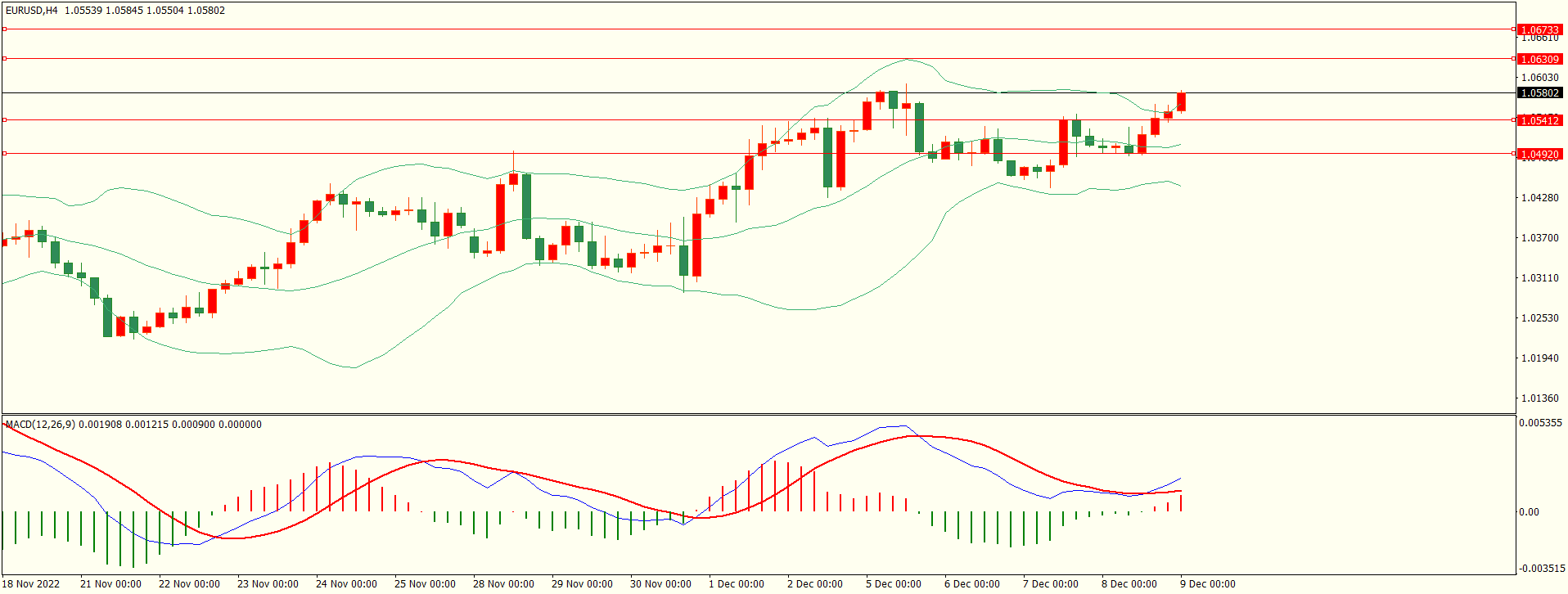
Task: Click the 1.06309 red price label
Action: pos(1539,59)
